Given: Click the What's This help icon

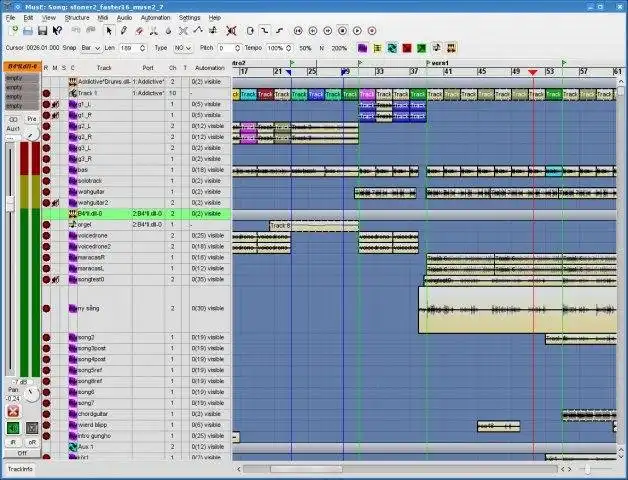Looking at the screenshot, I should (x=57, y=31).
